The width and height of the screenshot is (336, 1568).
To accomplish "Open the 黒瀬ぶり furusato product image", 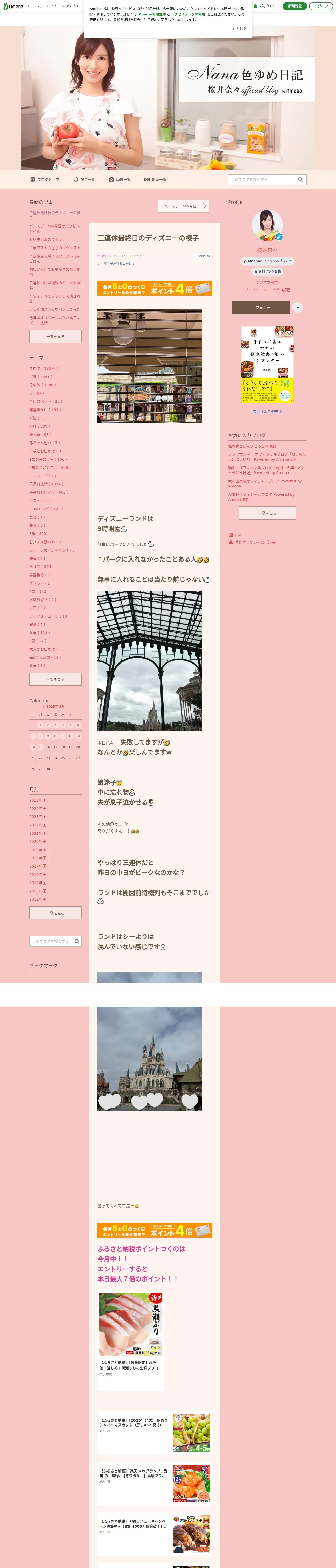I will pos(131,1324).
